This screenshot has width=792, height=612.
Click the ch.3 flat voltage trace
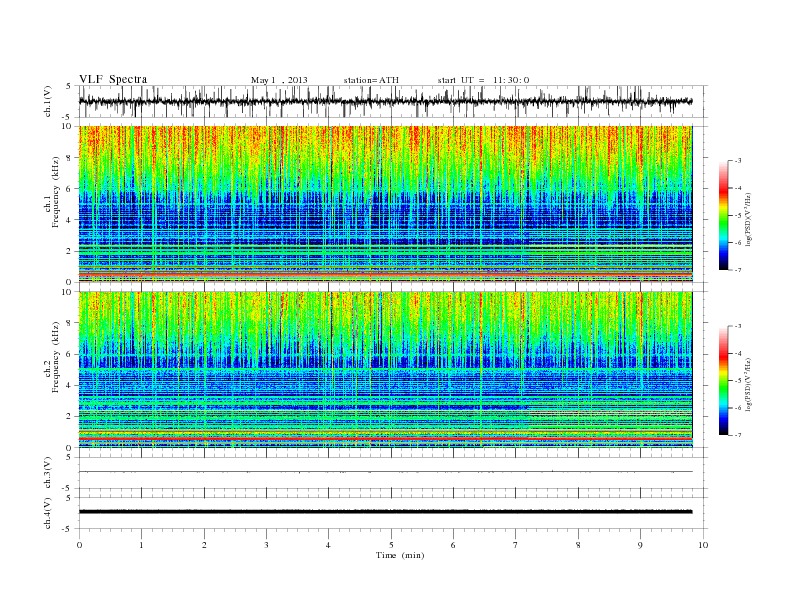coord(385,472)
